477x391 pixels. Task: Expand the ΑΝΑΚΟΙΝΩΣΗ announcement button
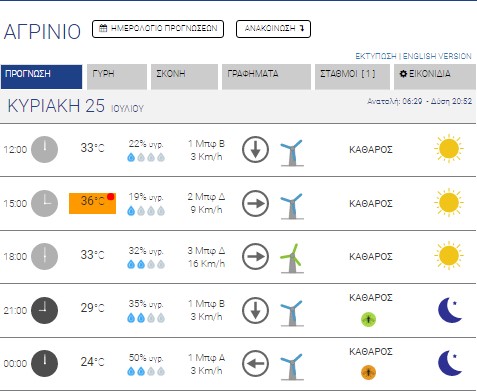click(273, 29)
